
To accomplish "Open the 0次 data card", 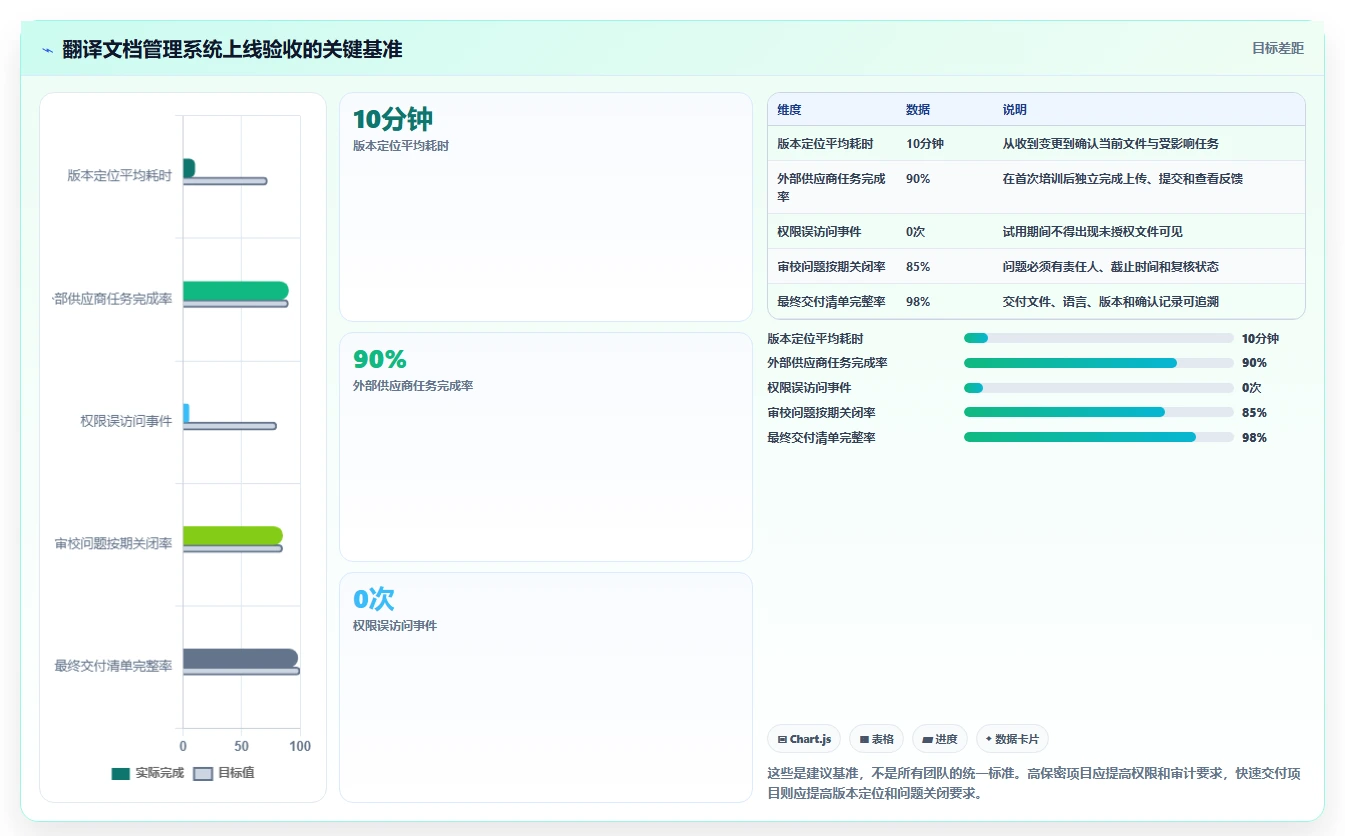I will (x=546, y=687).
